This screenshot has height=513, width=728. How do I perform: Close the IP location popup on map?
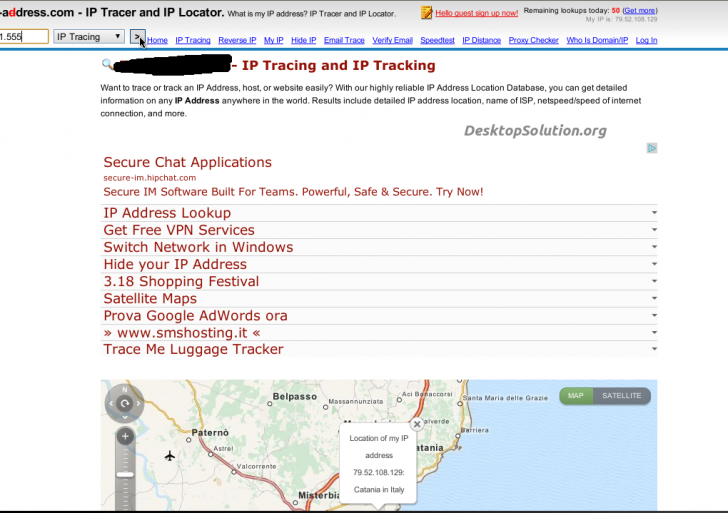click(x=417, y=424)
